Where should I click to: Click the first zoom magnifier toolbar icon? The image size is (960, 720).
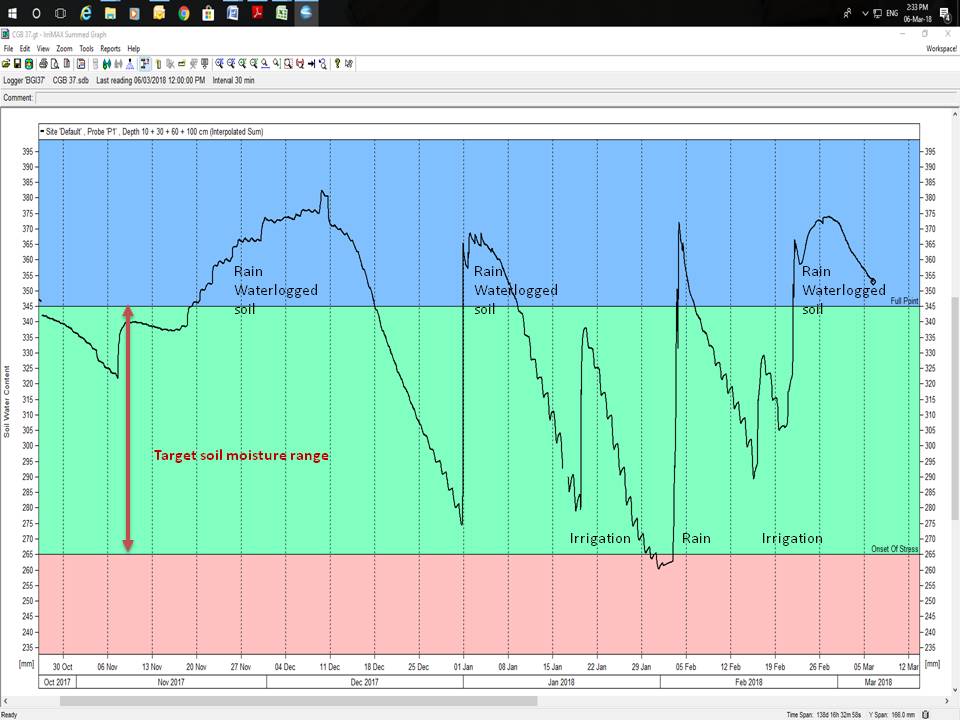click(x=219, y=63)
